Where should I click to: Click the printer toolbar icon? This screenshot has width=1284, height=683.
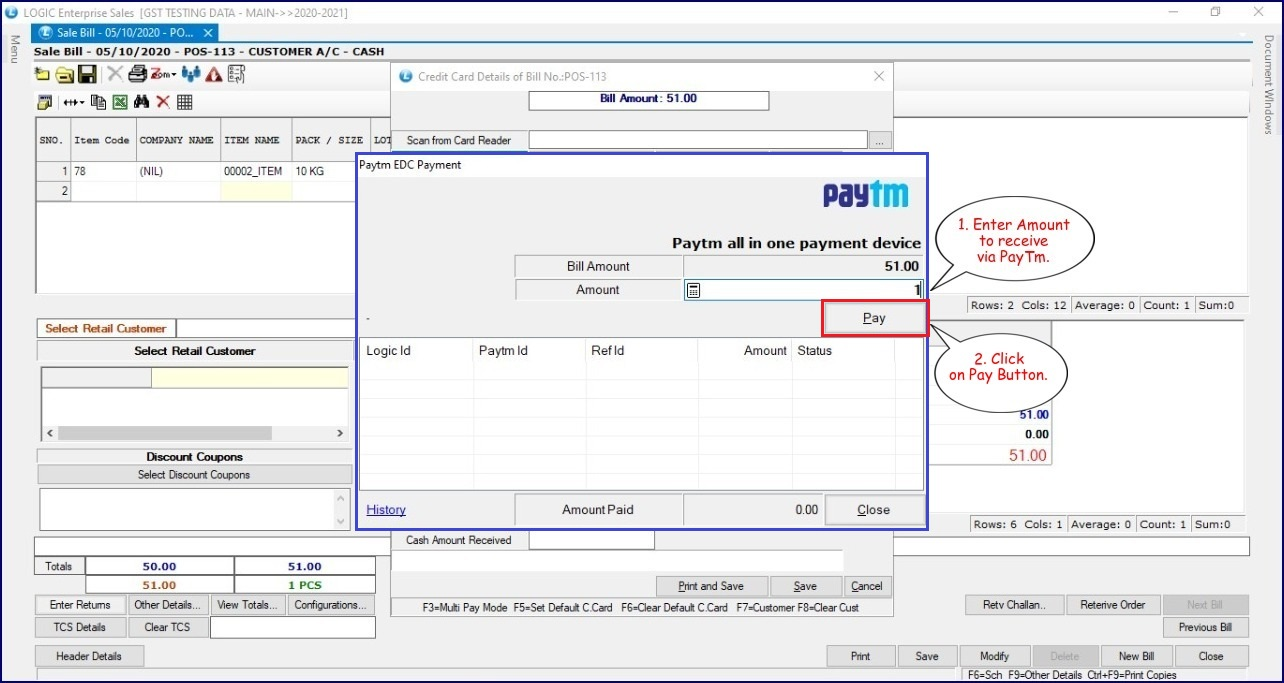click(x=137, y=75)
